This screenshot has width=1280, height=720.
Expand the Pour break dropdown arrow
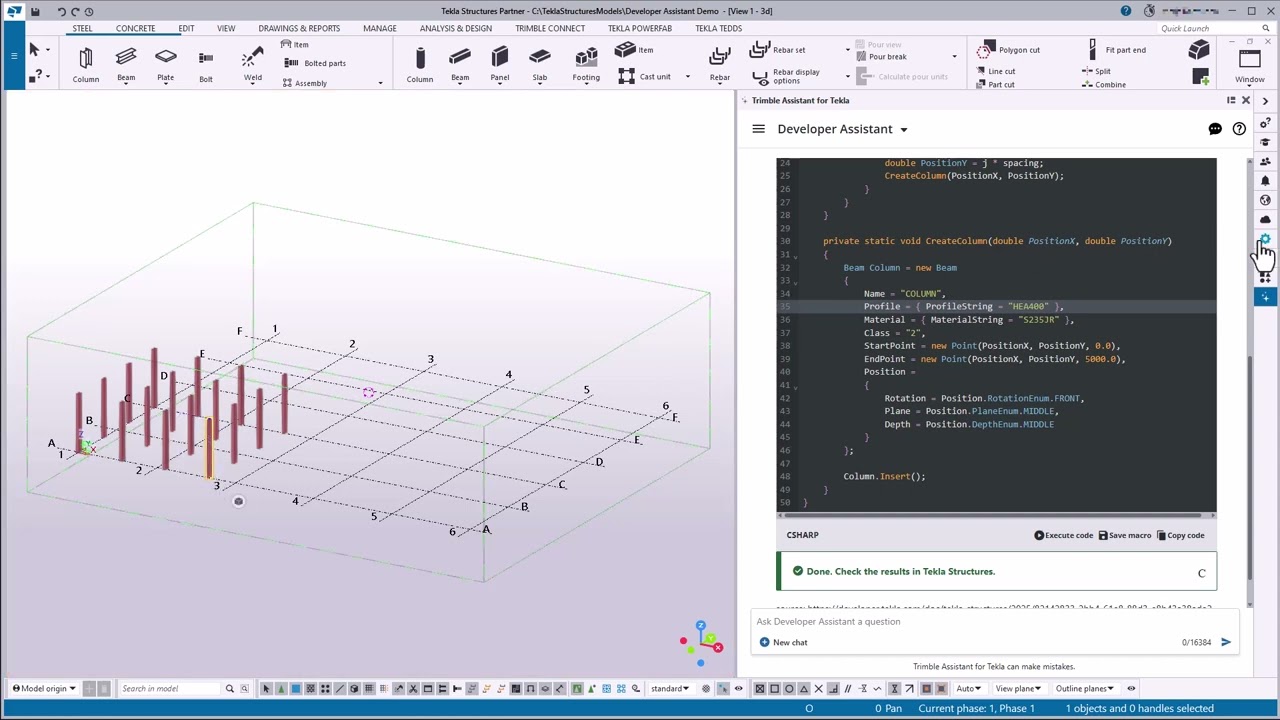[x=954, y=57]
